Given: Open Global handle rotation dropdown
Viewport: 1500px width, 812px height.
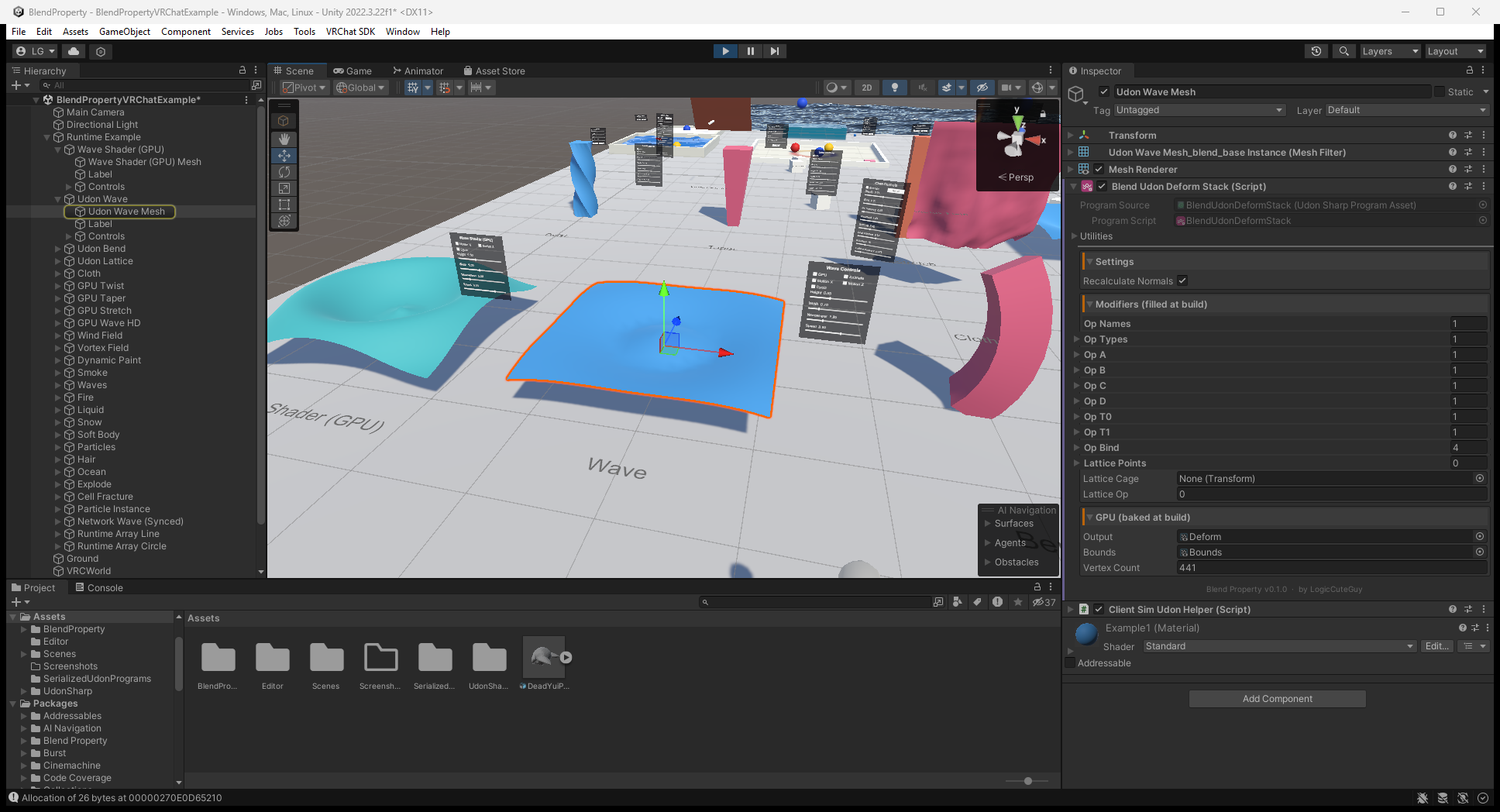Looking at the screenshot, I should [x=360, y=88].
